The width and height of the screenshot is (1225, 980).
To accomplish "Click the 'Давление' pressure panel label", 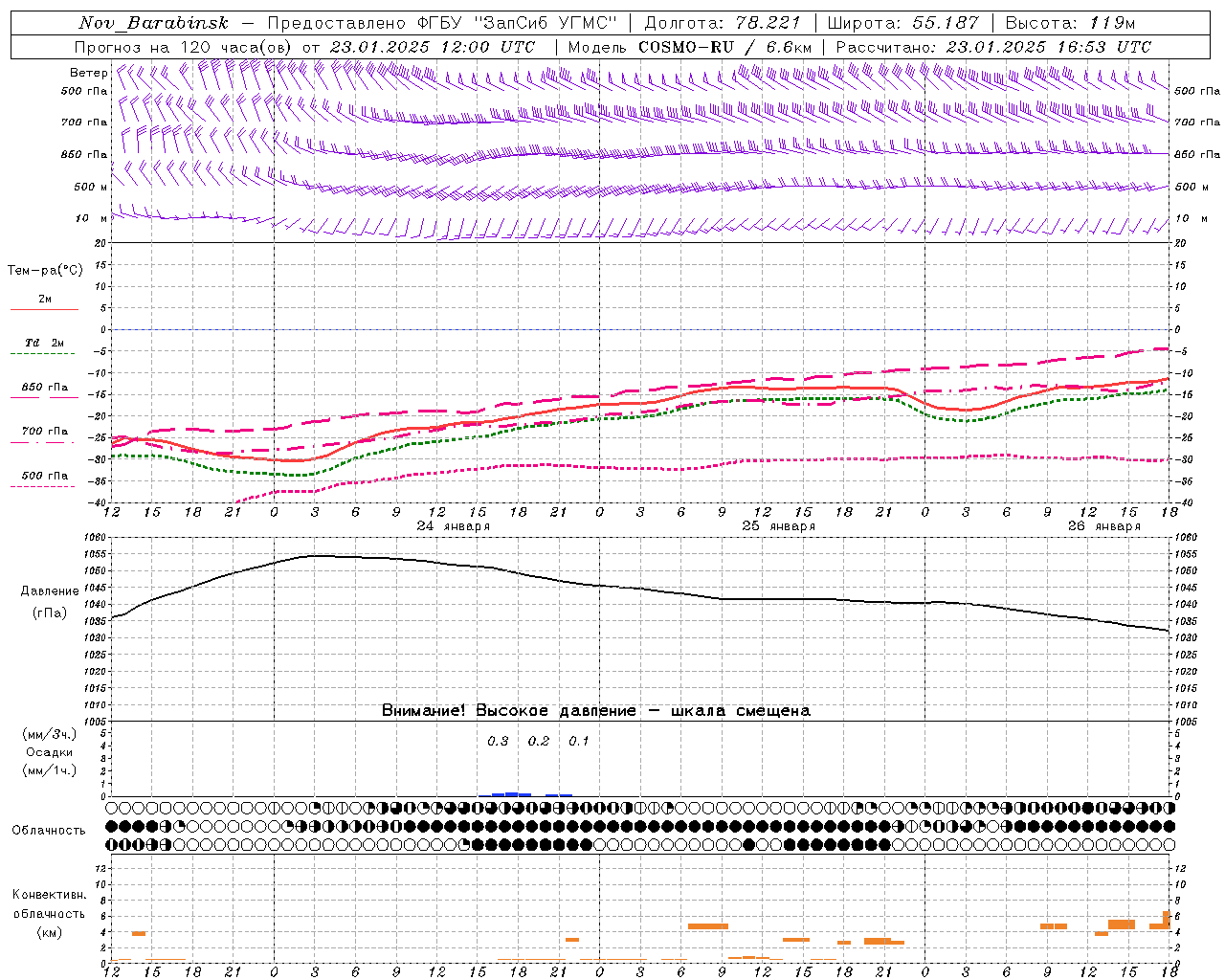I will 50,591.
